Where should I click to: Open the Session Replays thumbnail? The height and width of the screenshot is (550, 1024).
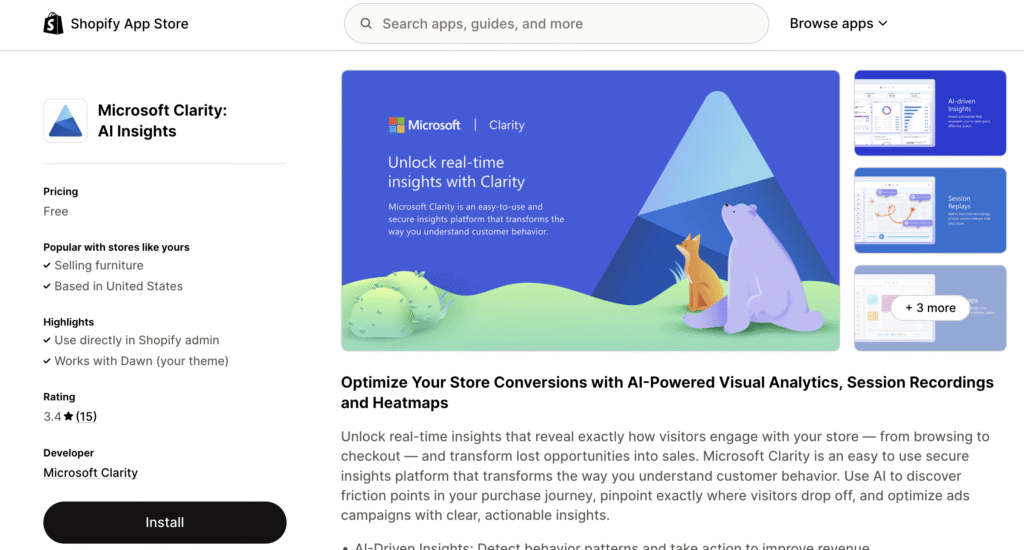(x=930, y=210)
